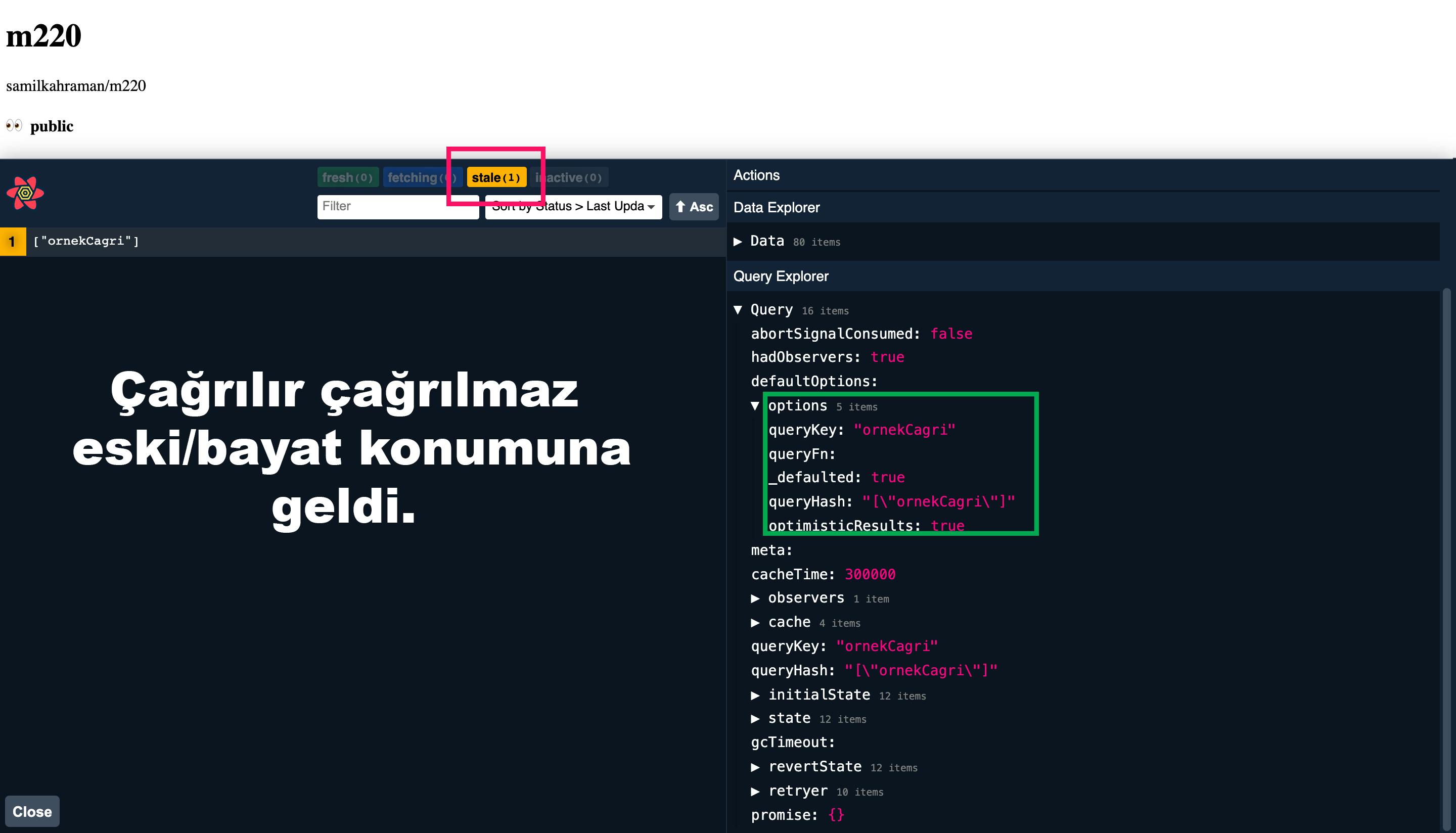
Task: Toggle the inactive (0) status filter
Action: pos(569,177)
